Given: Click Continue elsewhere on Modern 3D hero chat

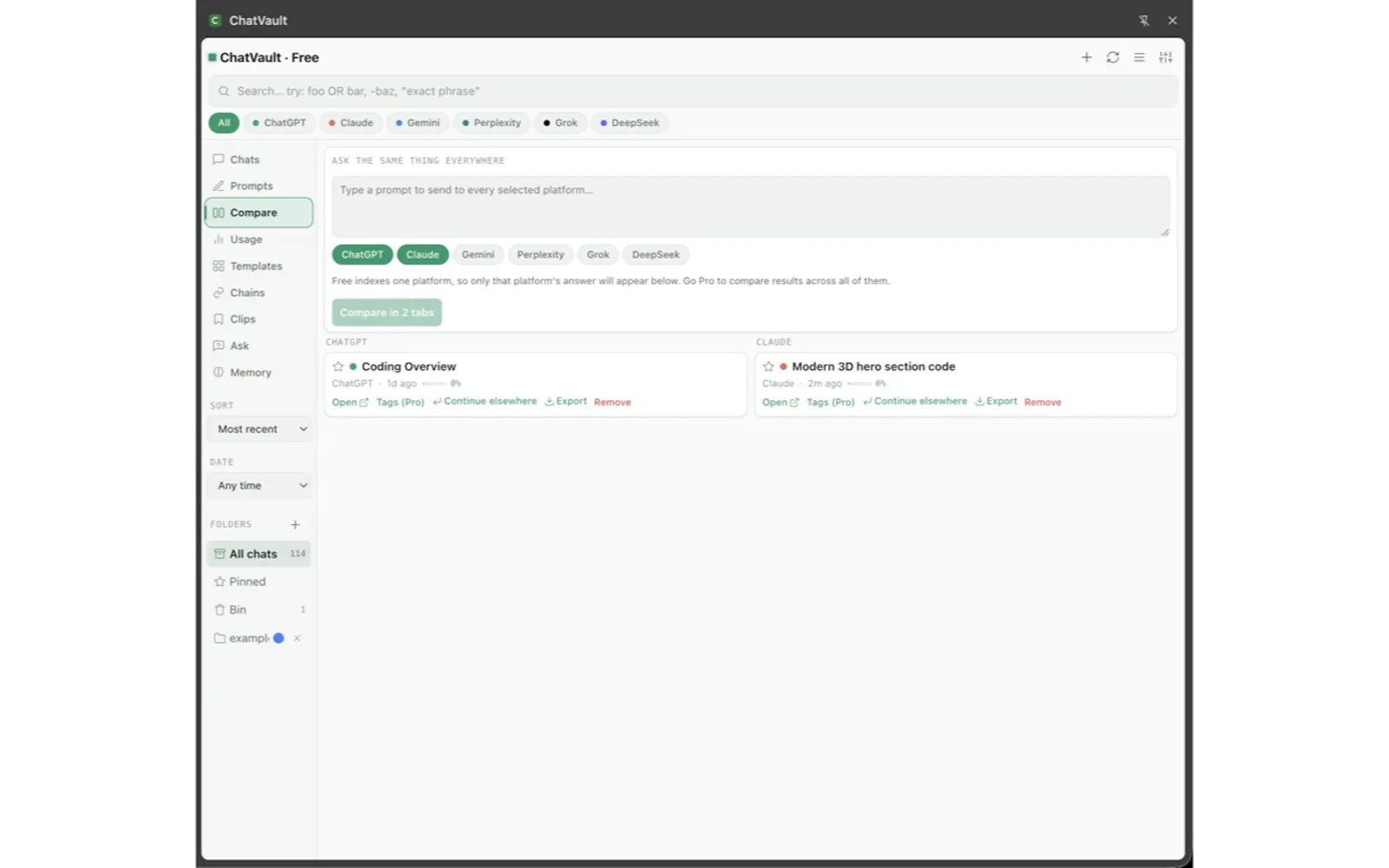Looking at the screenshot, I should tap(915, 401).
